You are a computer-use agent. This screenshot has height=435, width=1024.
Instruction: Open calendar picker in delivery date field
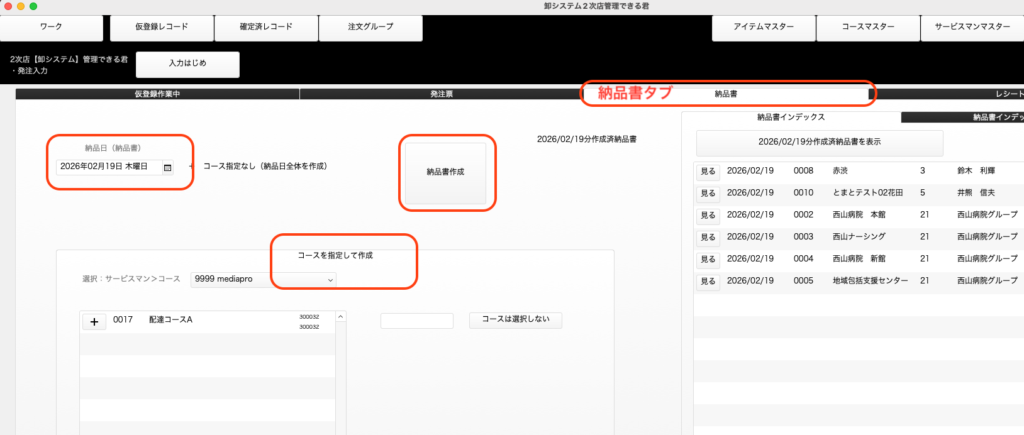pos(167,166)
